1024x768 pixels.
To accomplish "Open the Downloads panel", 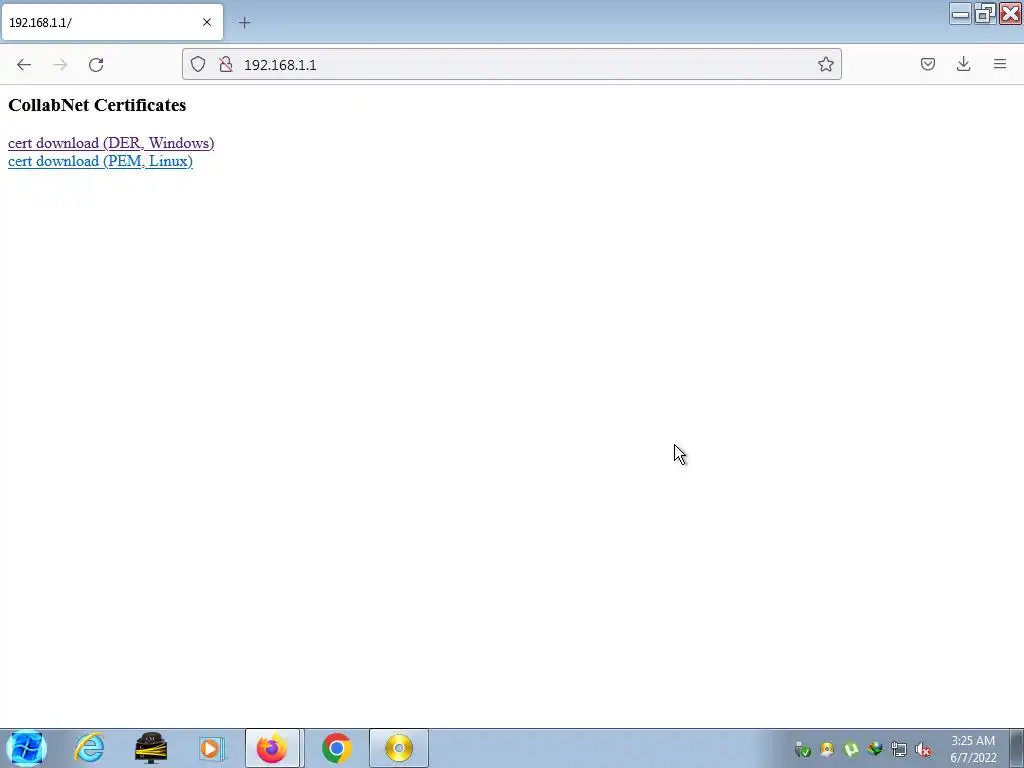I will 963,64.
